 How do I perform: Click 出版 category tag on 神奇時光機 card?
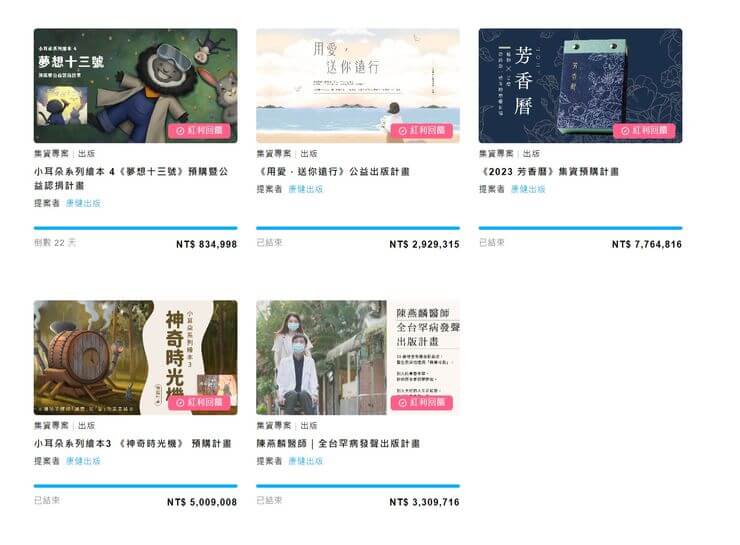[86, 426]
